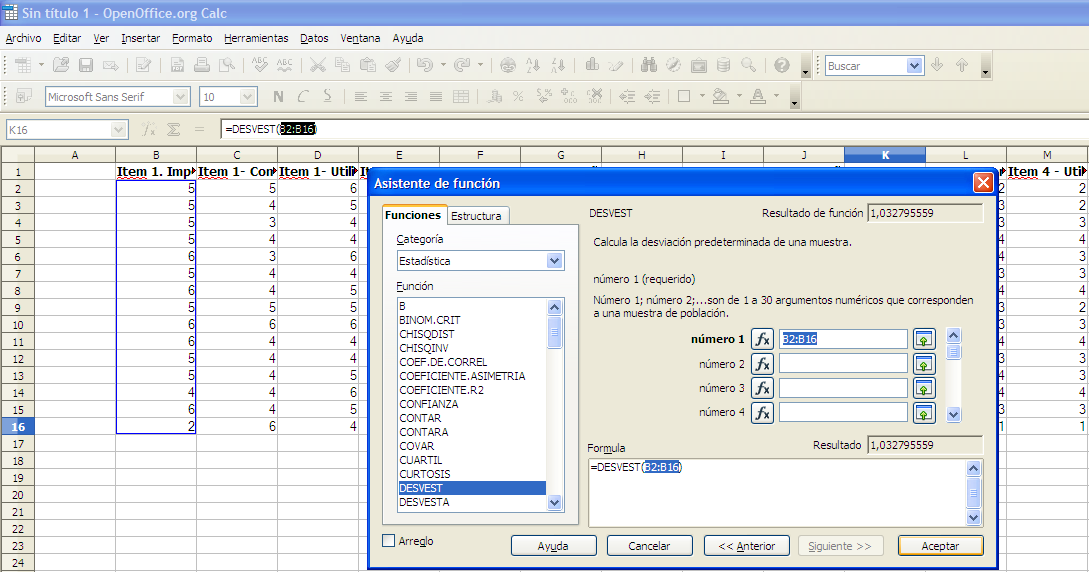Click the fx button beside número 1
Viewport: 1089px width, 572px height.
[x=762, y=339]
